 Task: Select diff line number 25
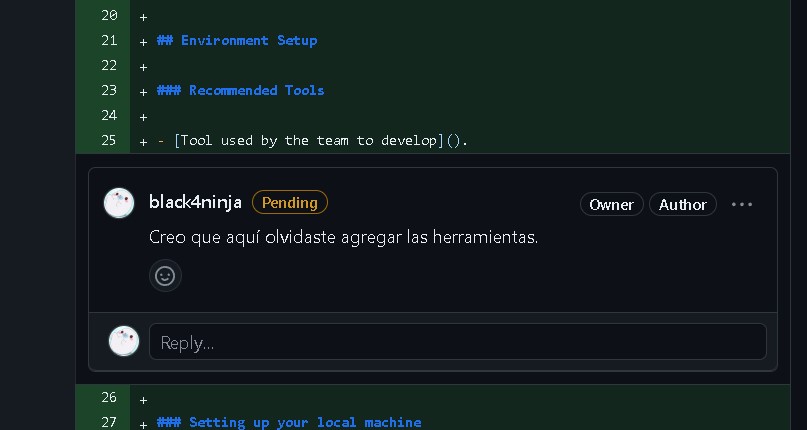tap(110, 140)
